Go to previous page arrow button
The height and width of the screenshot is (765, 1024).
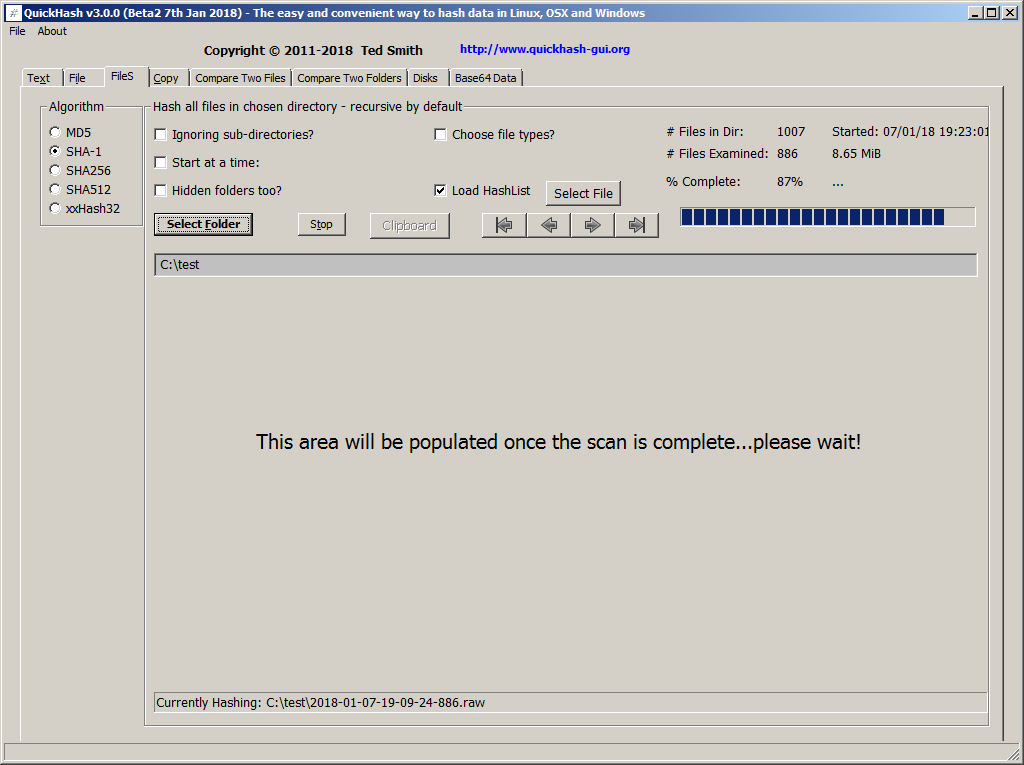point(548,226)
